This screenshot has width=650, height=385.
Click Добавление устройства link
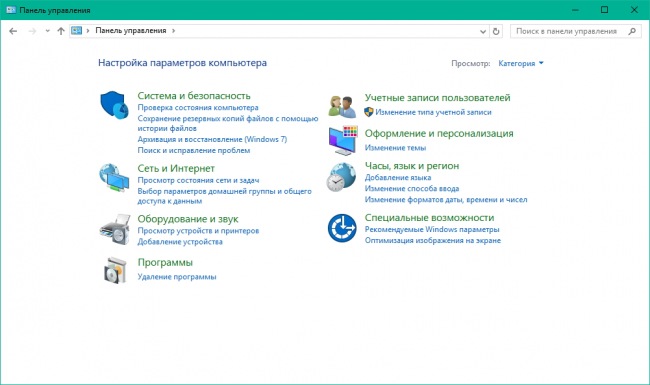180,242
